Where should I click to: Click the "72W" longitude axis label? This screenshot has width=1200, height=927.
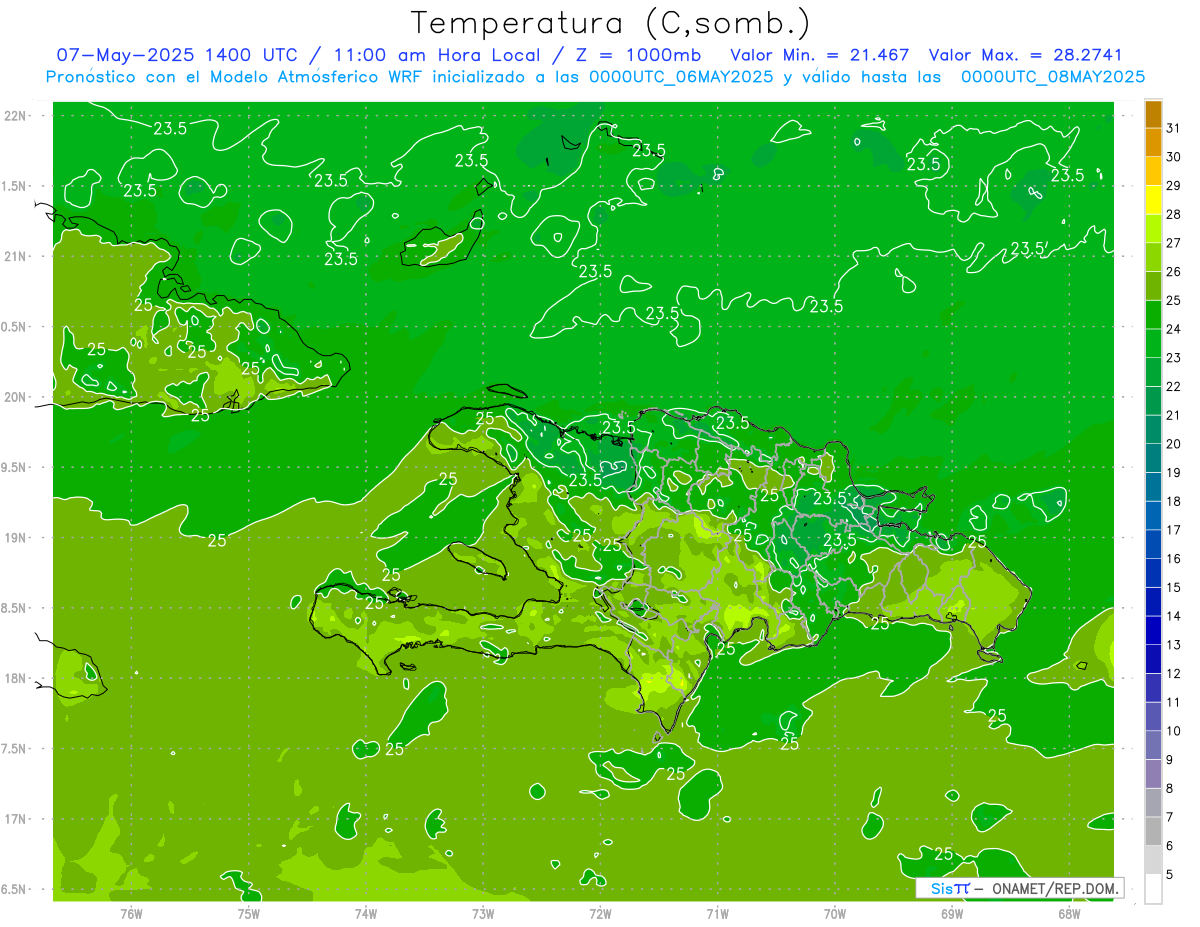coord(600,913)
